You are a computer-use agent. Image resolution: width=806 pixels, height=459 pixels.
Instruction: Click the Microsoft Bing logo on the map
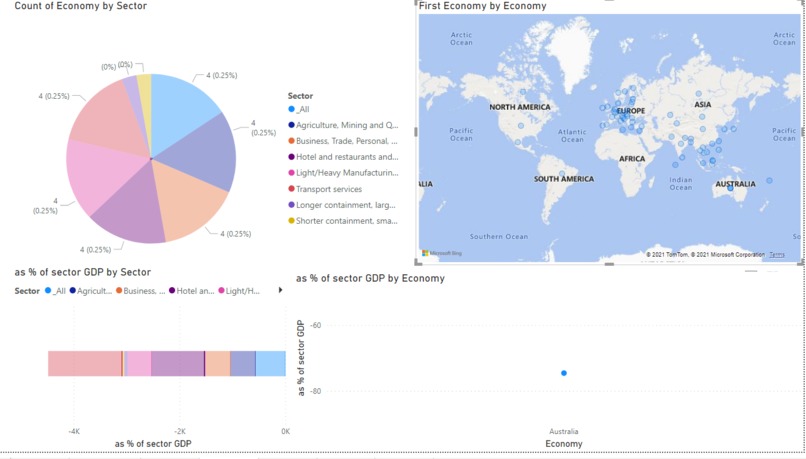[x=442, y=253]
